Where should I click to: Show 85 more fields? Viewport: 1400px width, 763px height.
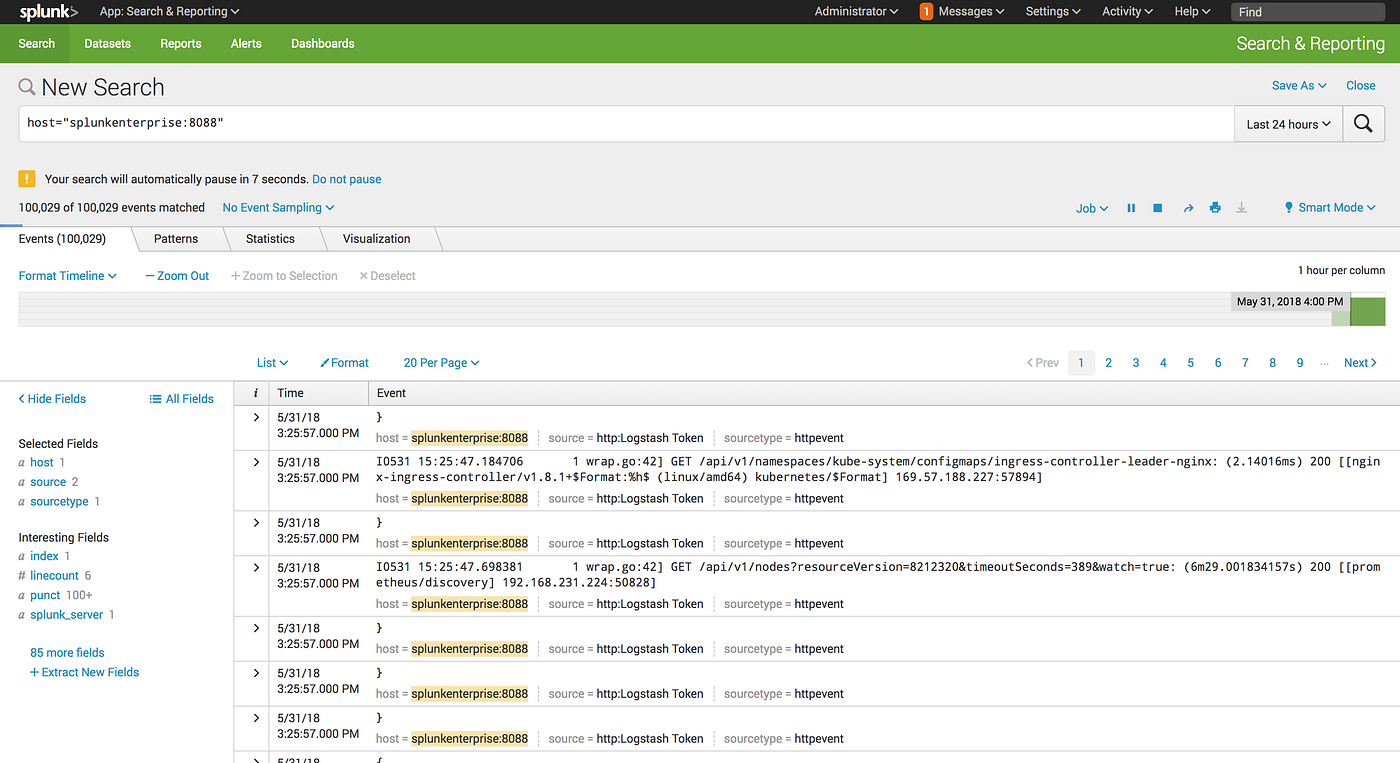coord(66,652)
